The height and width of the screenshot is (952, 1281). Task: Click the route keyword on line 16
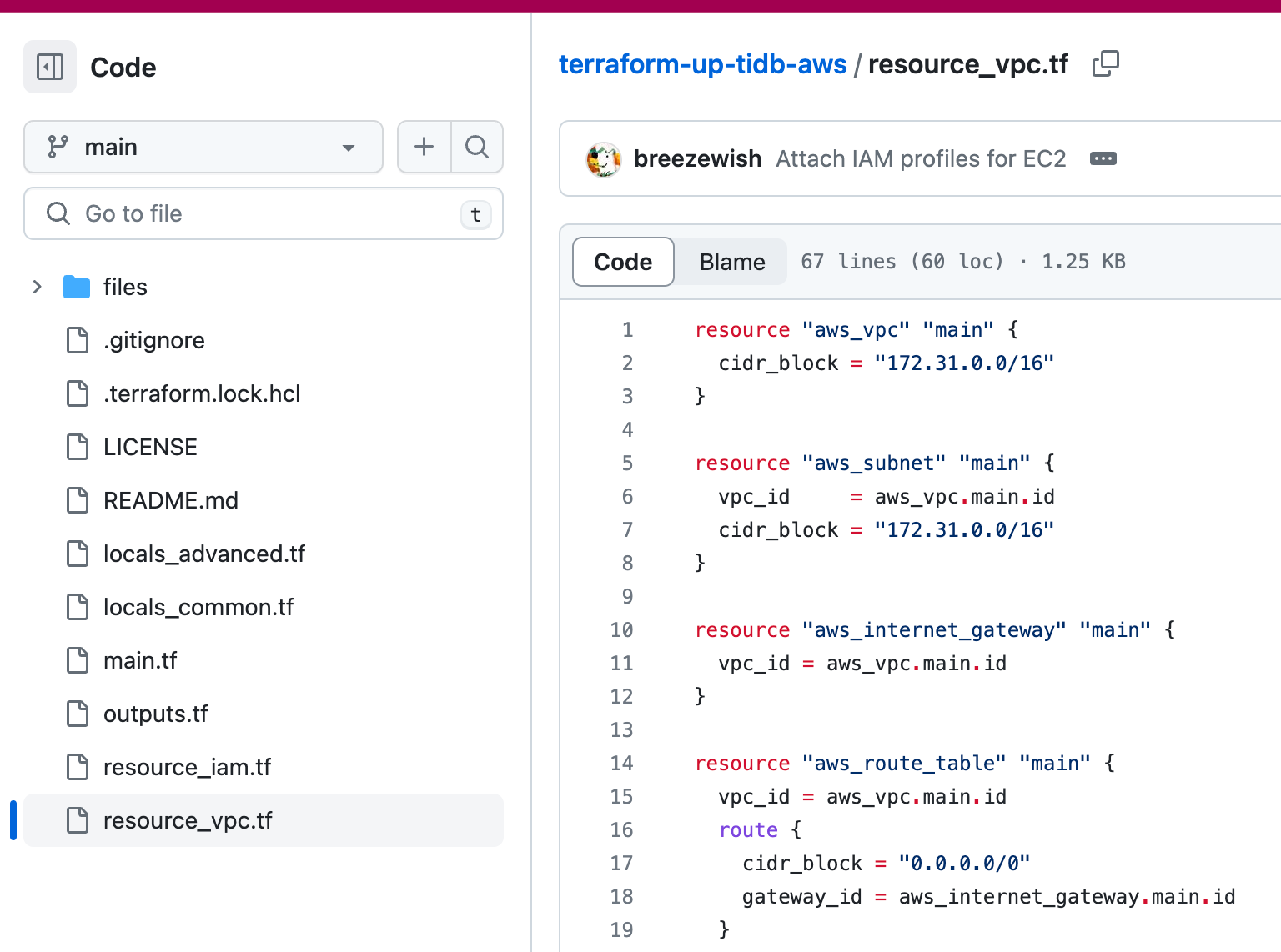(x=748, y=829)
